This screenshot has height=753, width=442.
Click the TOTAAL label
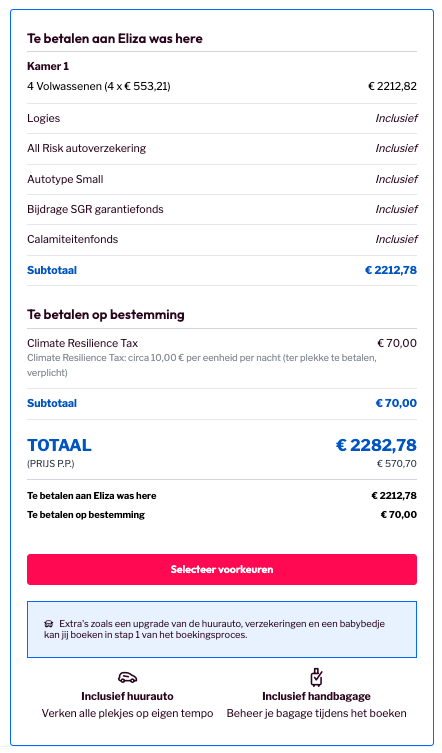click(59, 445)
